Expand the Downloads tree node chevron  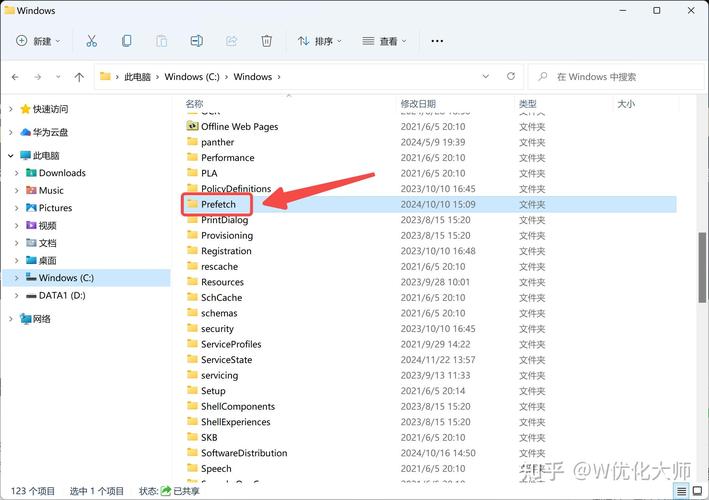[17, 173]
